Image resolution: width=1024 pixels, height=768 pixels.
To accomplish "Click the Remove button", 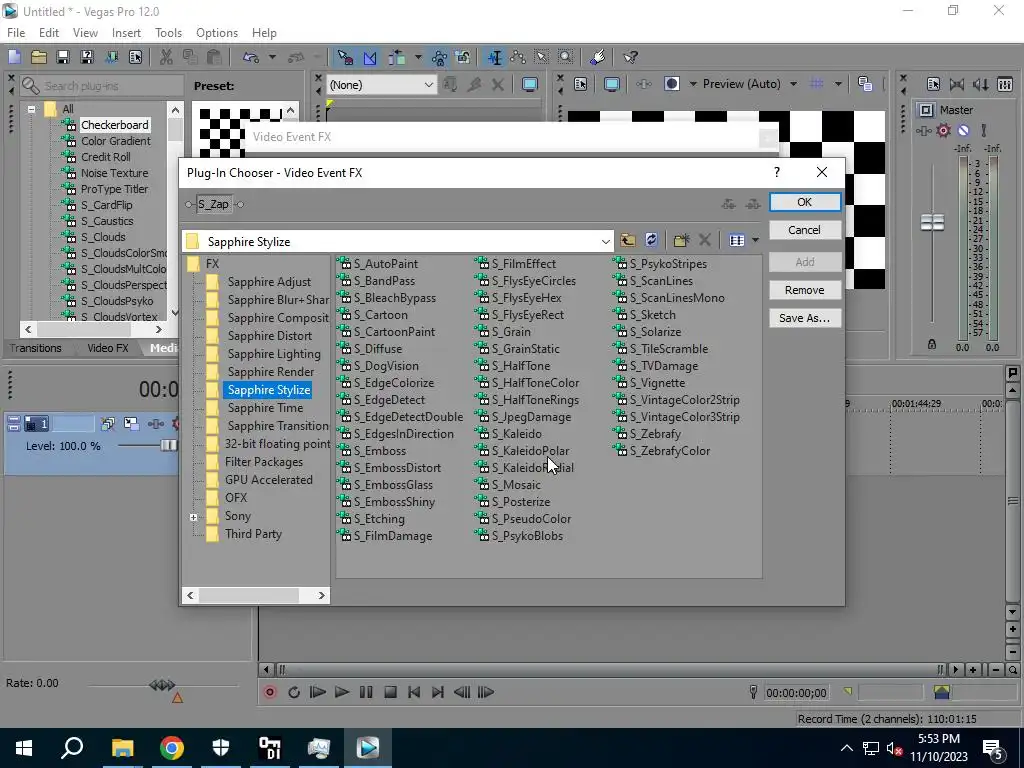I will tap(805, 290).
